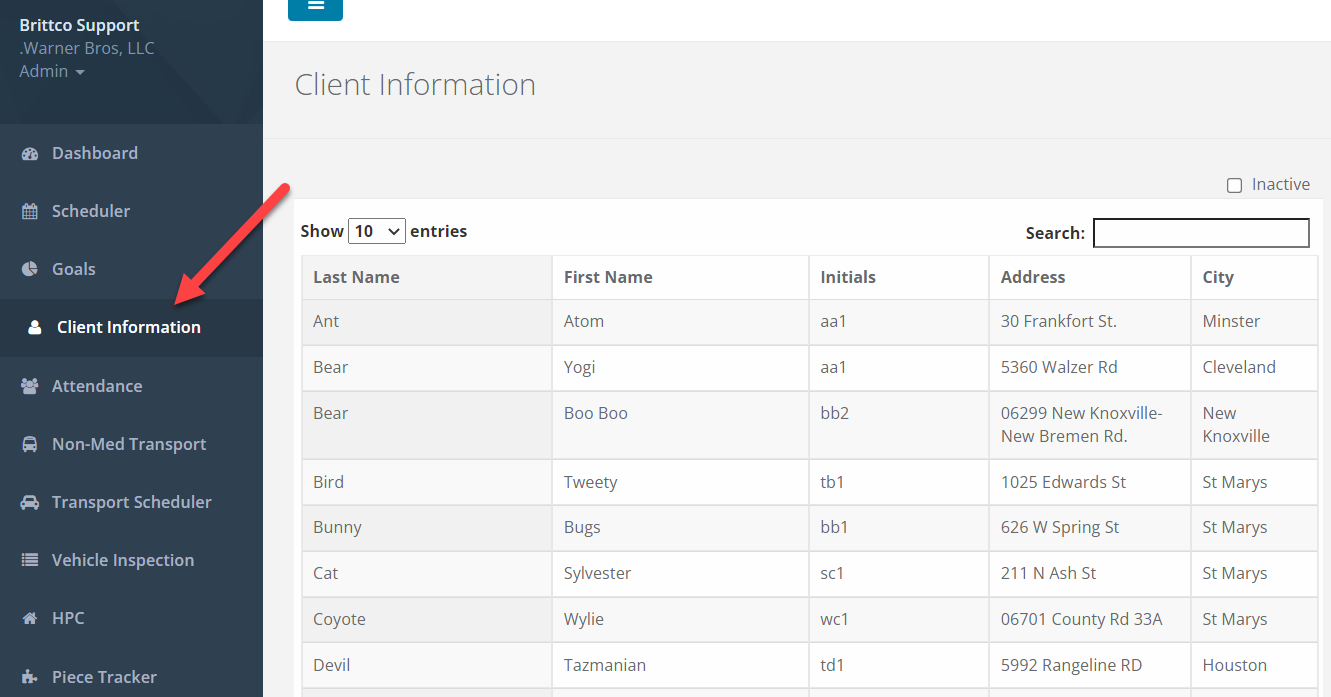Expand the Admin user dropdown
This screenshot has width=1331, height=697.
pyautogui.click(x=52, y=72)
